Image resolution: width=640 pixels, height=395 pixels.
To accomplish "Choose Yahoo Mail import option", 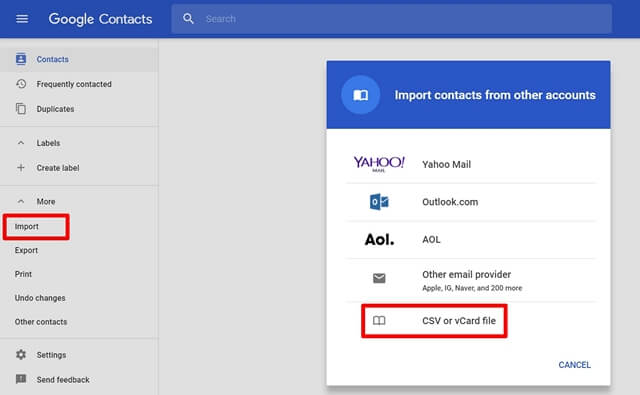I will (447, 164).
